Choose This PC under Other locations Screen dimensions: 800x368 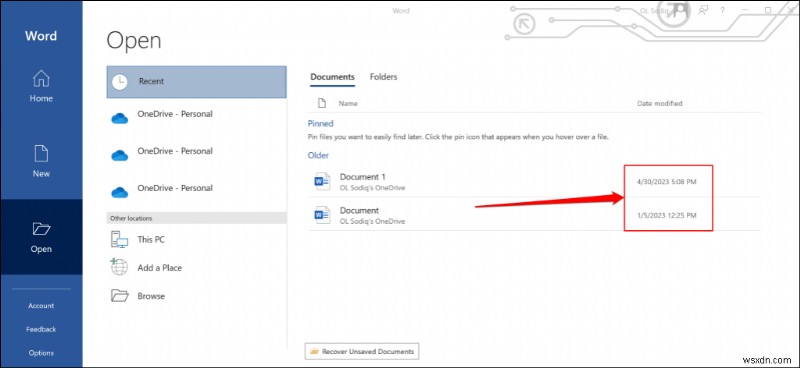point(196,239)
